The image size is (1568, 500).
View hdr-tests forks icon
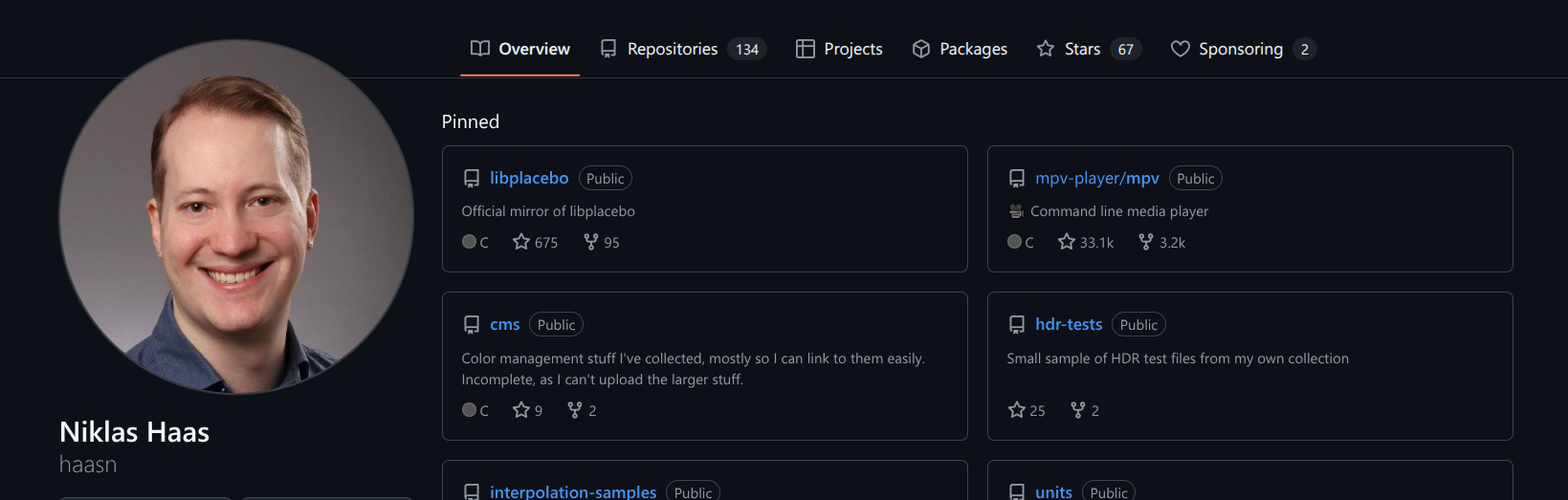pos(1078,409)
